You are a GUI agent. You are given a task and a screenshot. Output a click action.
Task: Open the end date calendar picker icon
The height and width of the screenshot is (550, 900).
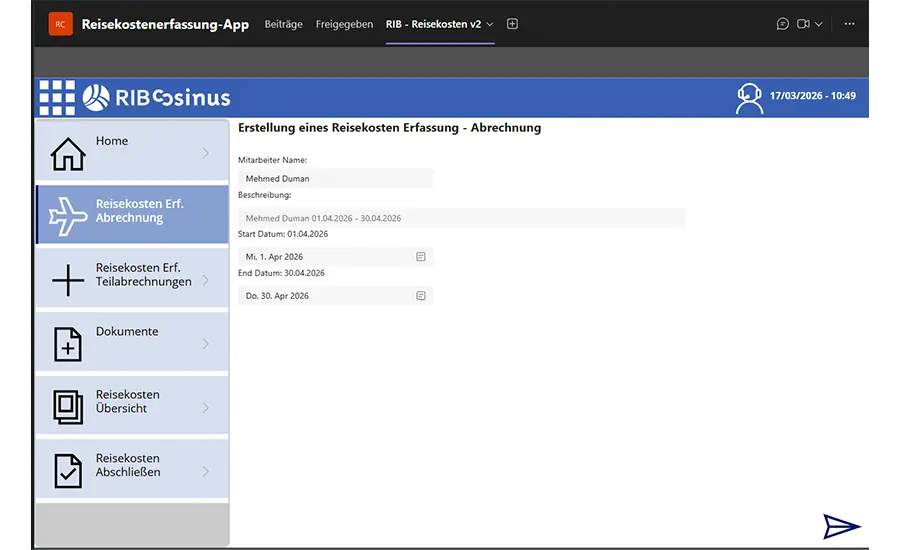point(421,296)
